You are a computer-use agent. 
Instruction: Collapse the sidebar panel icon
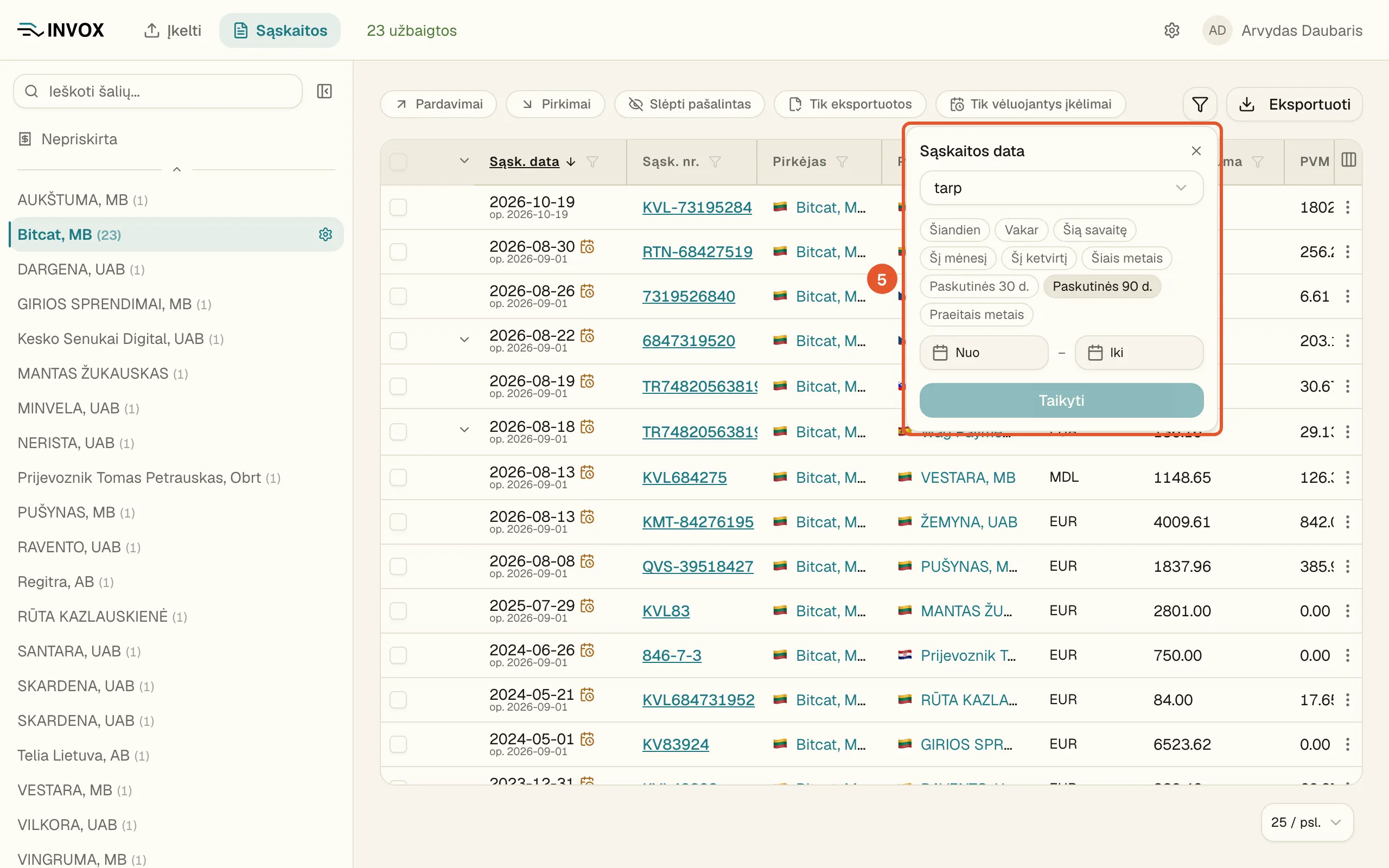click(x=324, y=91)
